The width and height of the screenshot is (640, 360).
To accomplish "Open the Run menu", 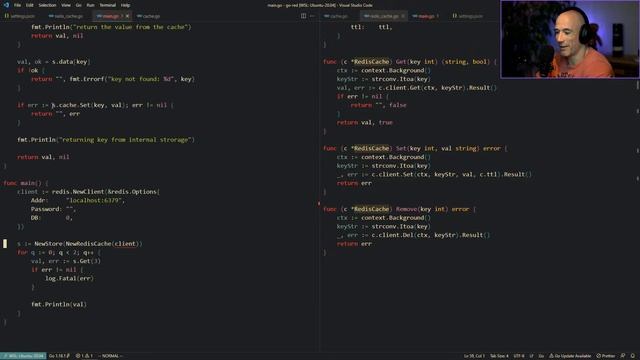I will click(x=90, y=5).
